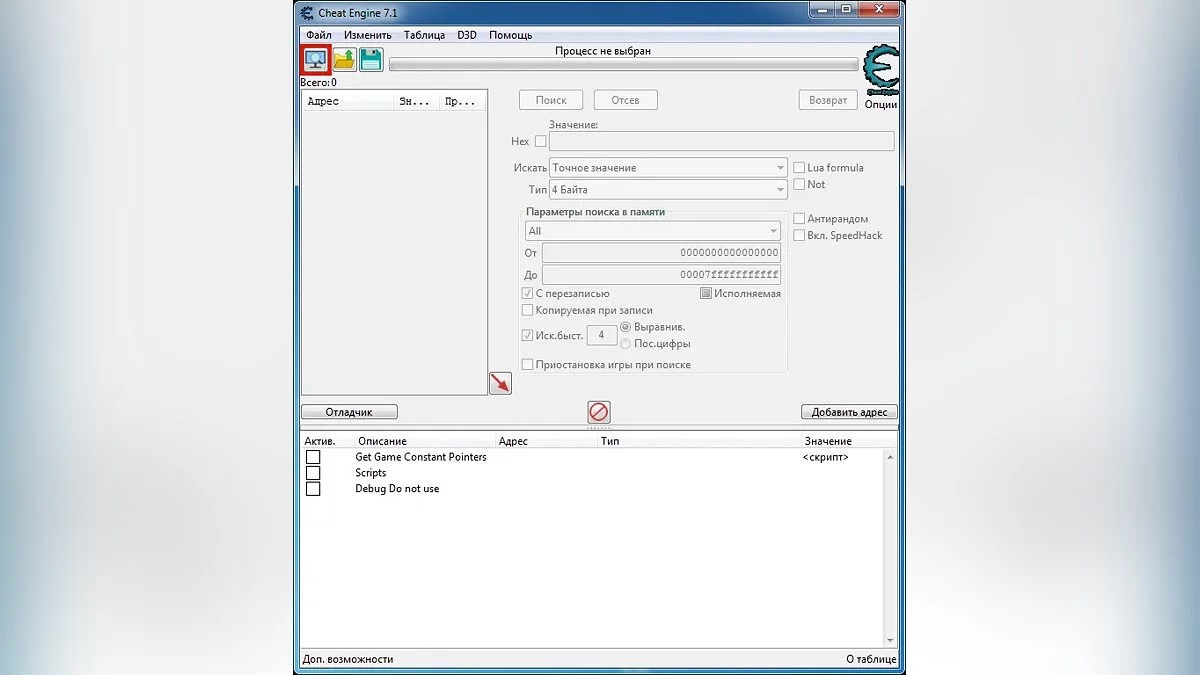Viewport: 1200px width, 675px height.
Task: Click the scan progress bar
Action: click(623, 65)
